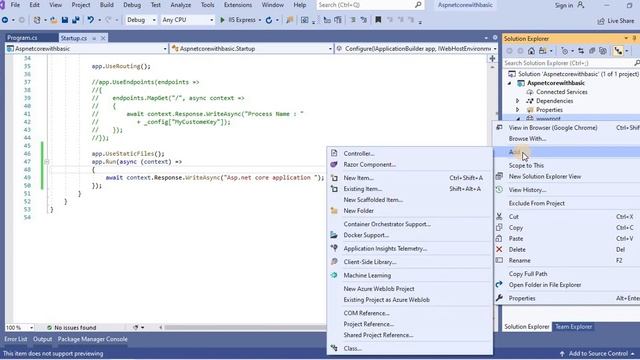
Task: Expand the Dependencies node
Action: (x=518, y=101)
